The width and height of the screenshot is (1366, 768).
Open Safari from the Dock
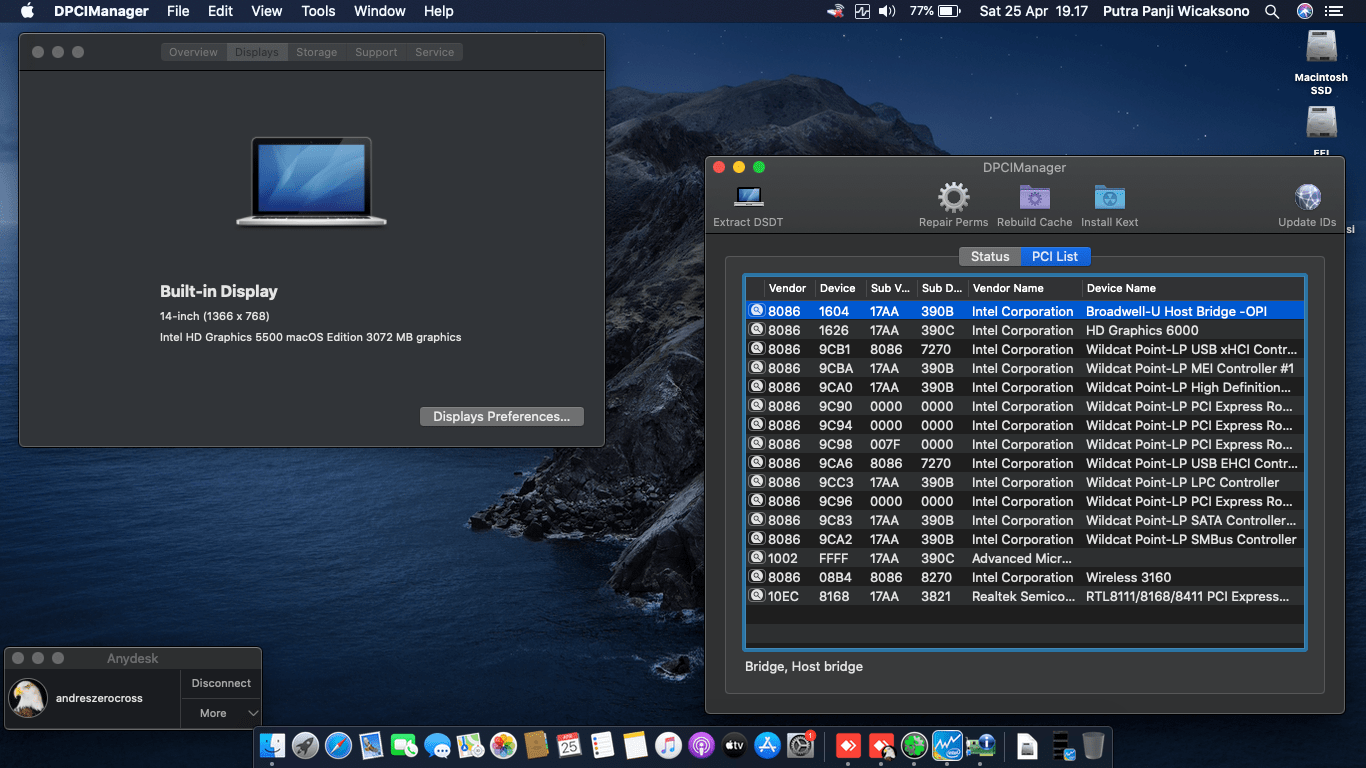338,745
